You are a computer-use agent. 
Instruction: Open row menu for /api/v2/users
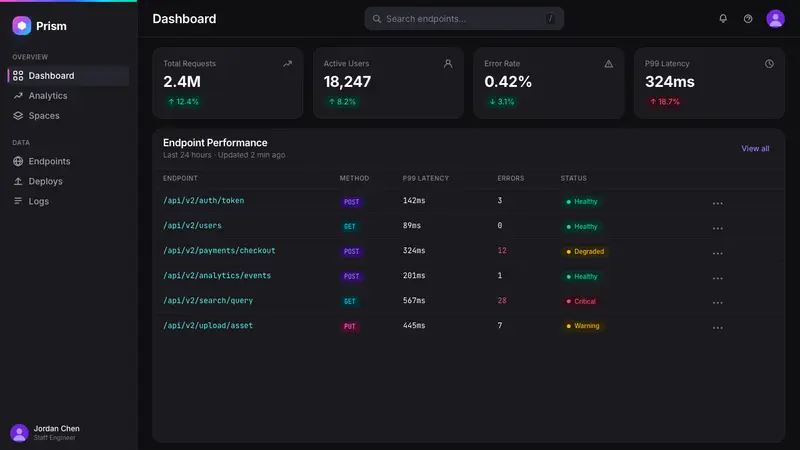coord(717,228)
